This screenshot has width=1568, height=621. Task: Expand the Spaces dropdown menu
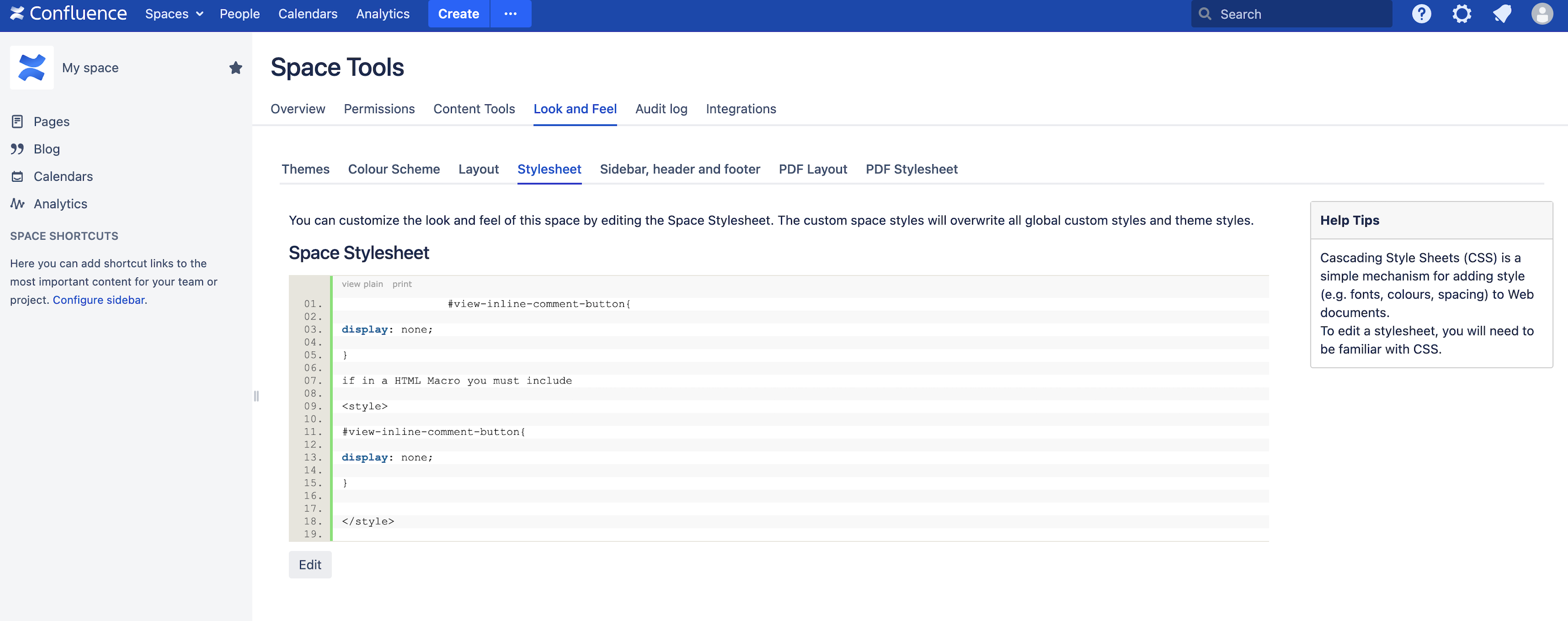(x=173, y=13)
